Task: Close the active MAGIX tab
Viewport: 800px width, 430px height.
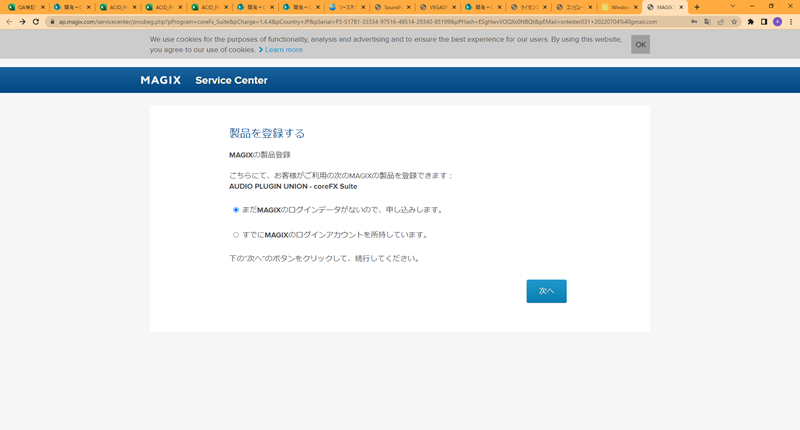Action: coord(681,7)
